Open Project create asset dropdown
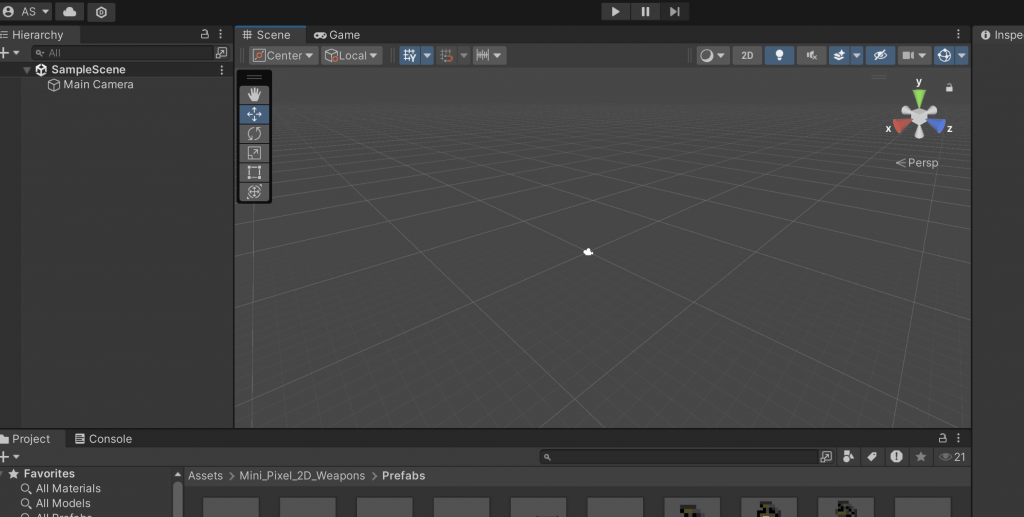 pos(9,457)
